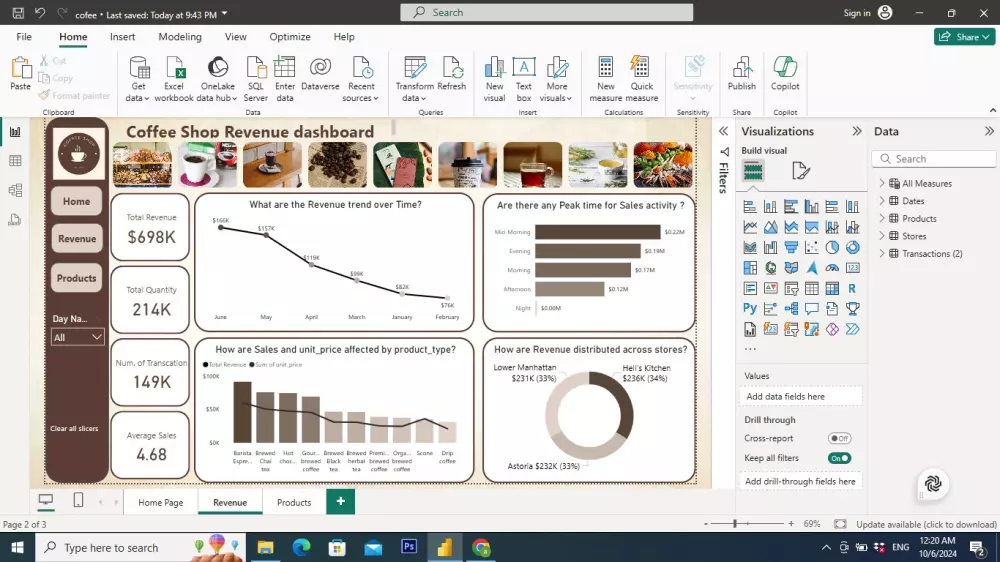Add a new report page
Viewport: 1000px width, 562px height.
[x=341, y=501]
